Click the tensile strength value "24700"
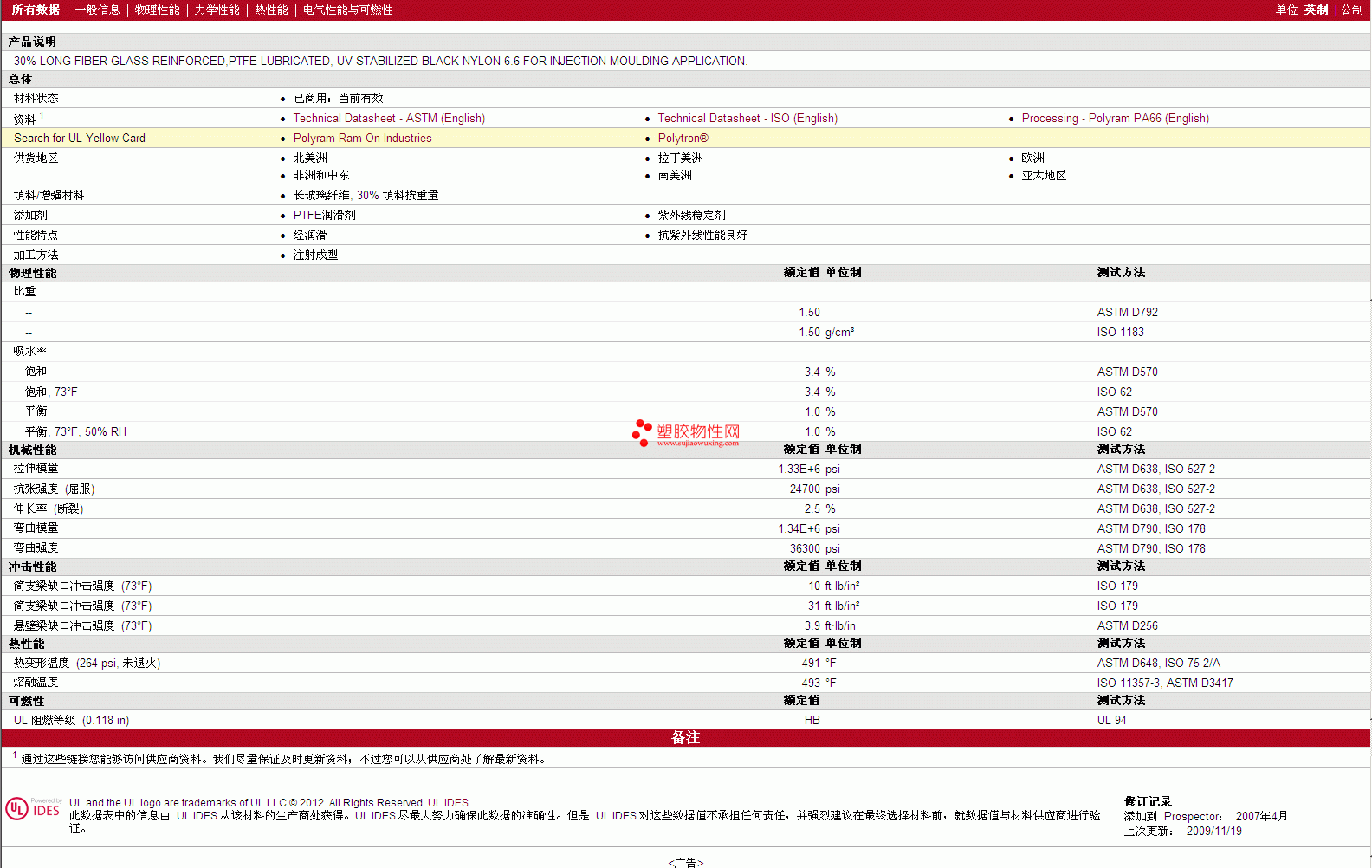Viewport: 1372px width, 868px height. [x=805, y=489]
